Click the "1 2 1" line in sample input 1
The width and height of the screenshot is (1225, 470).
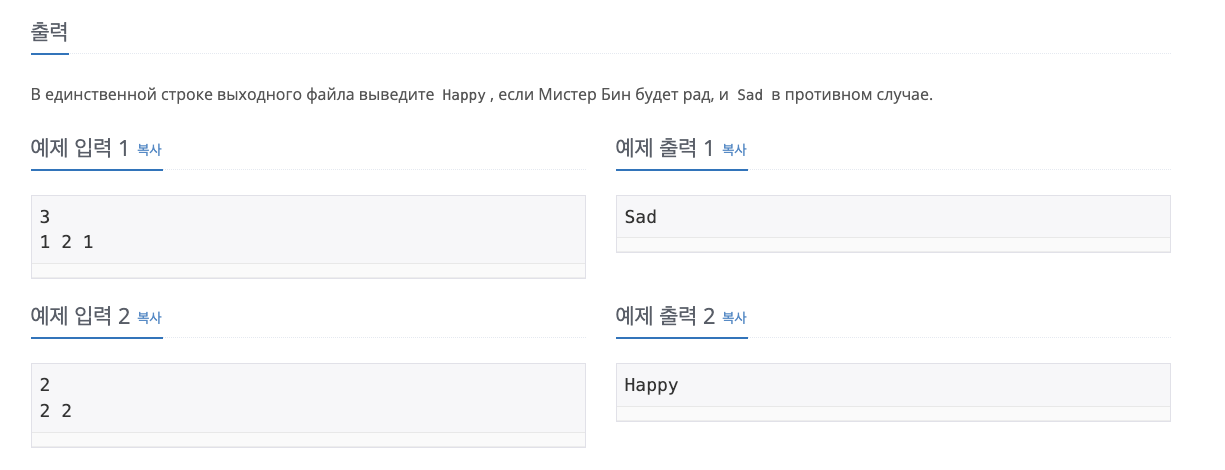coord(66,241)
